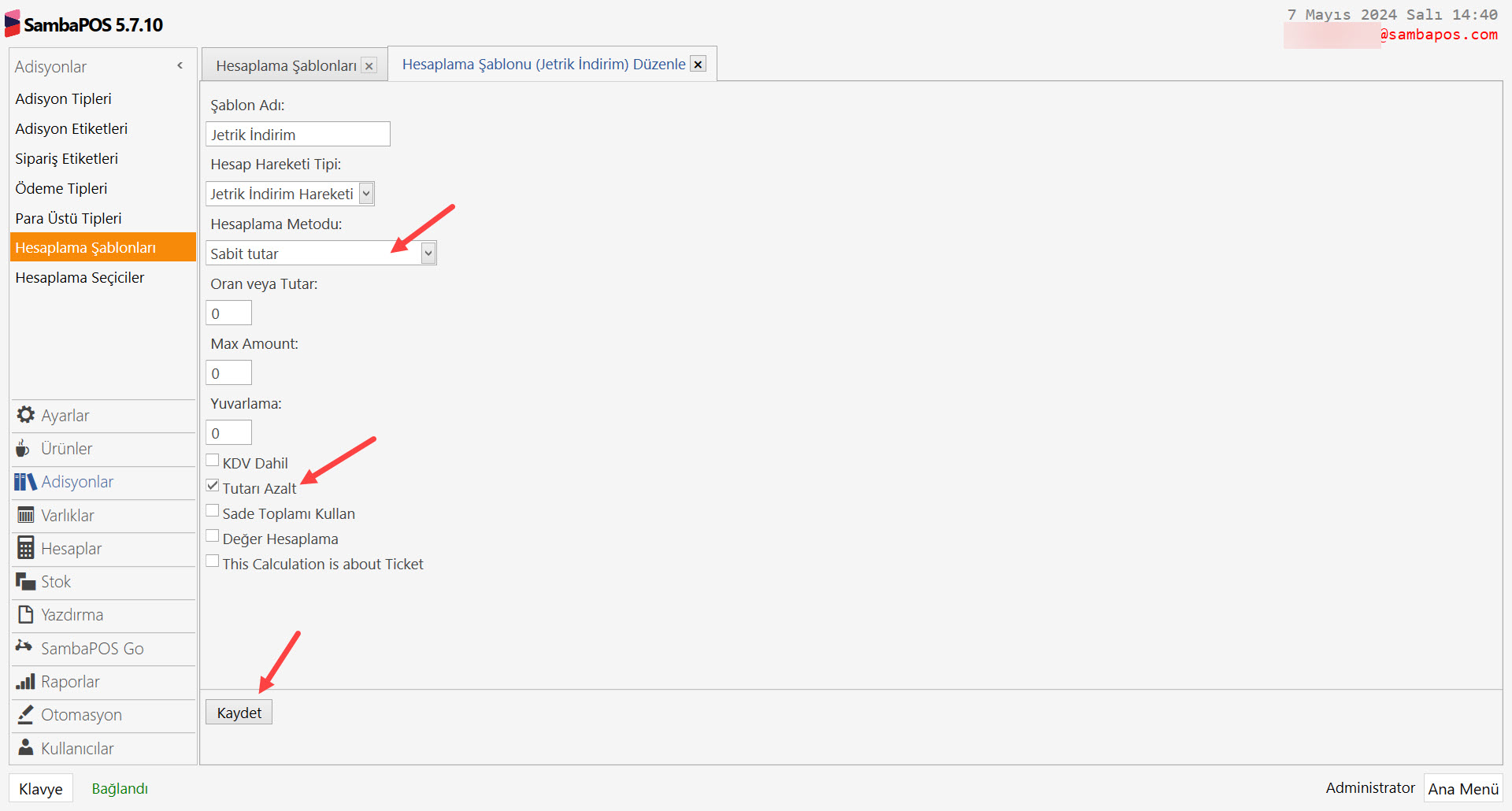Collapse the Adisyonlar side panel arrow
This screenshot has height=811, width=1512.
(180, 66)
